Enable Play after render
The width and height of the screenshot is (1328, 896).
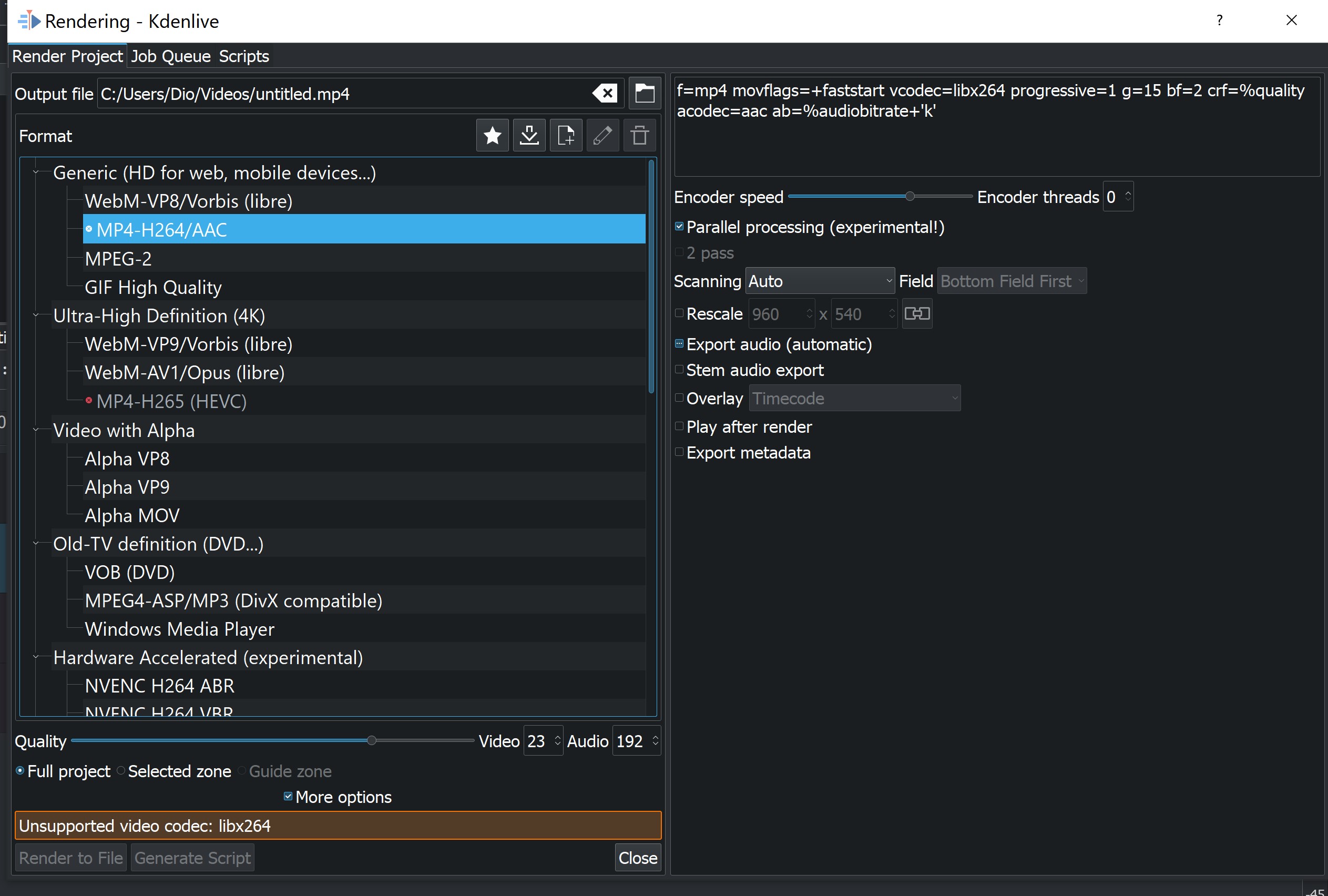tap(679, 426)
